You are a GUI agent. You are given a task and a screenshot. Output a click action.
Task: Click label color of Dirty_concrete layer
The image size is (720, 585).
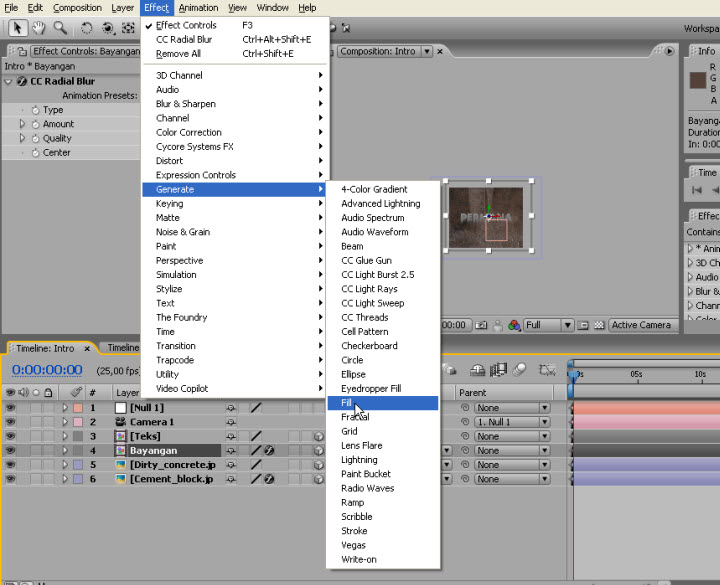78,465
